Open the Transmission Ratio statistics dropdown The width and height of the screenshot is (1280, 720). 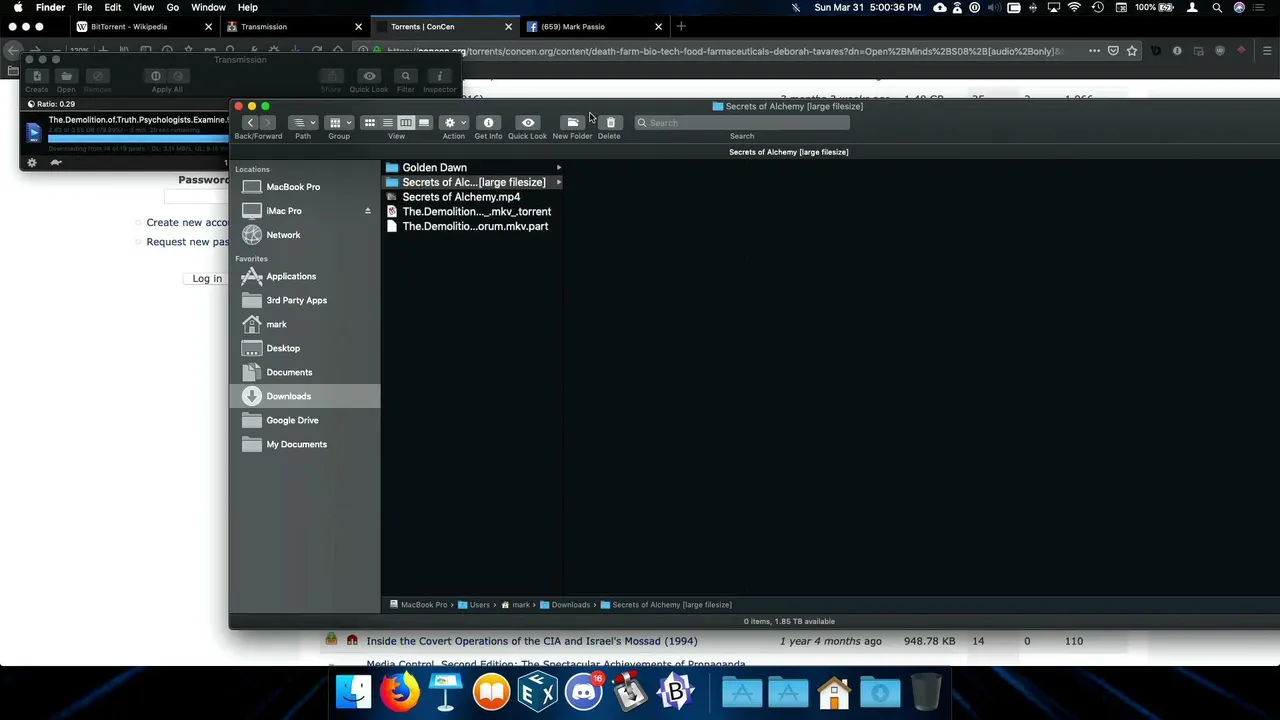[x=51, y=104]
